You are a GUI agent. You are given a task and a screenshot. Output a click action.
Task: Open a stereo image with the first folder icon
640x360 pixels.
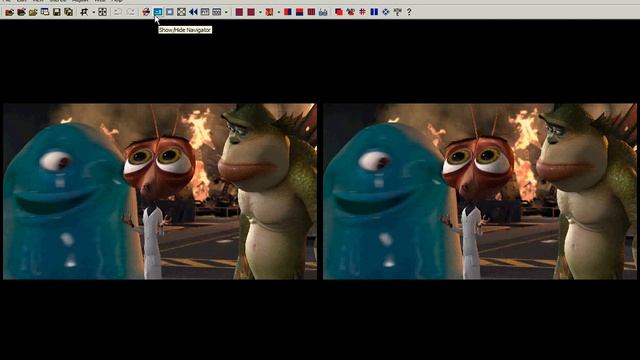click(x=9, y=12)
